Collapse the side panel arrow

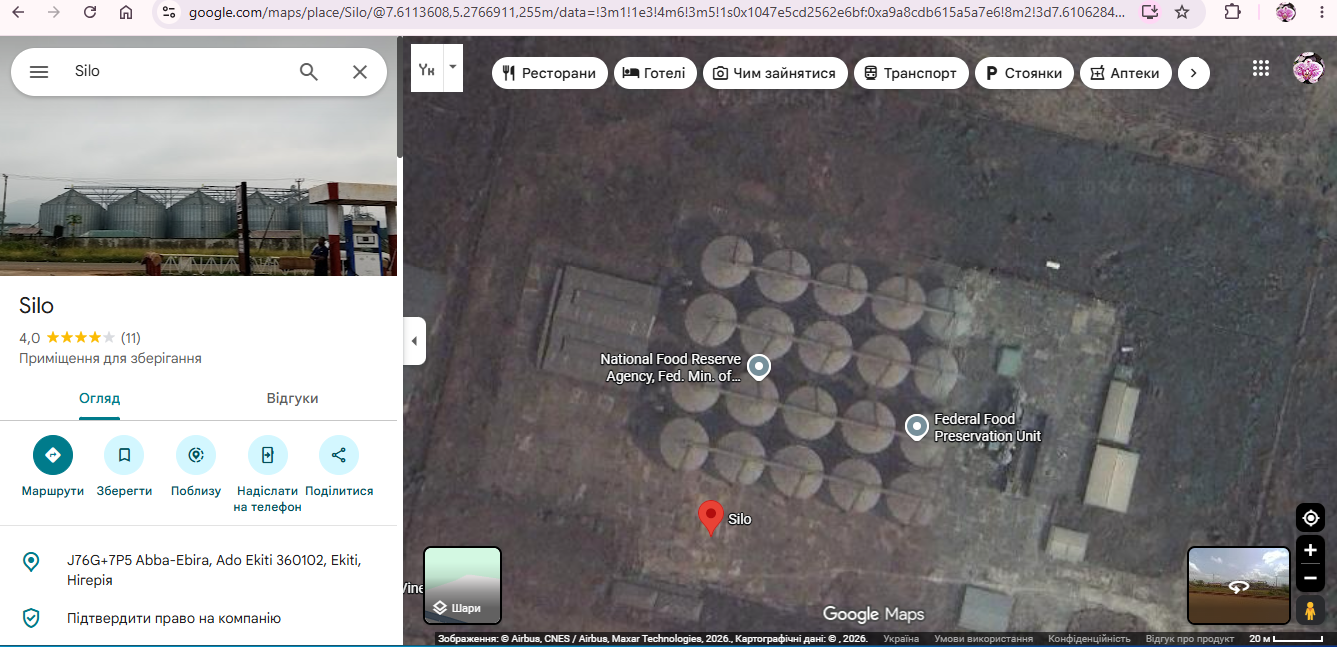coord(414,341)
